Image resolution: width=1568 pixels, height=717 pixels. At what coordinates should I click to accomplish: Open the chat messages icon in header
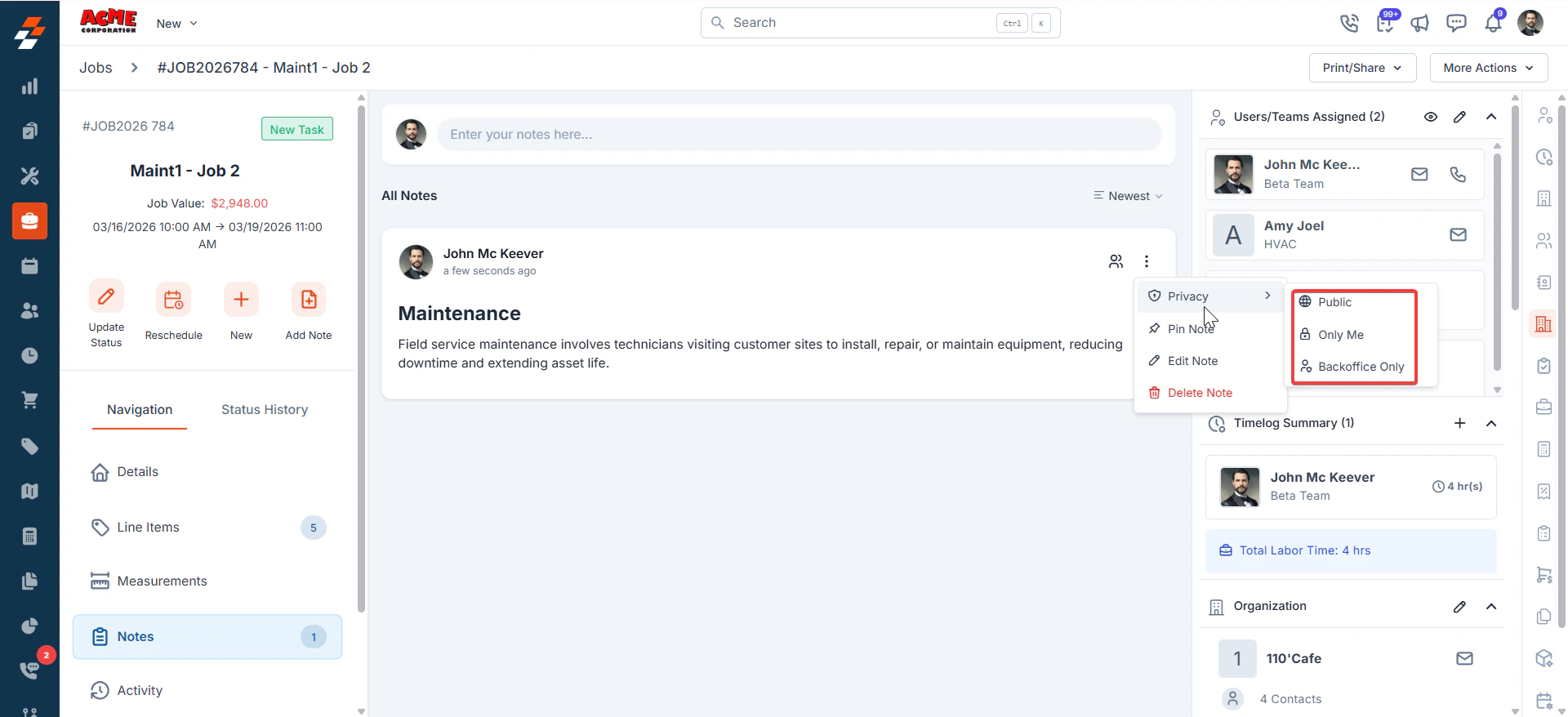pos(1456,23)
